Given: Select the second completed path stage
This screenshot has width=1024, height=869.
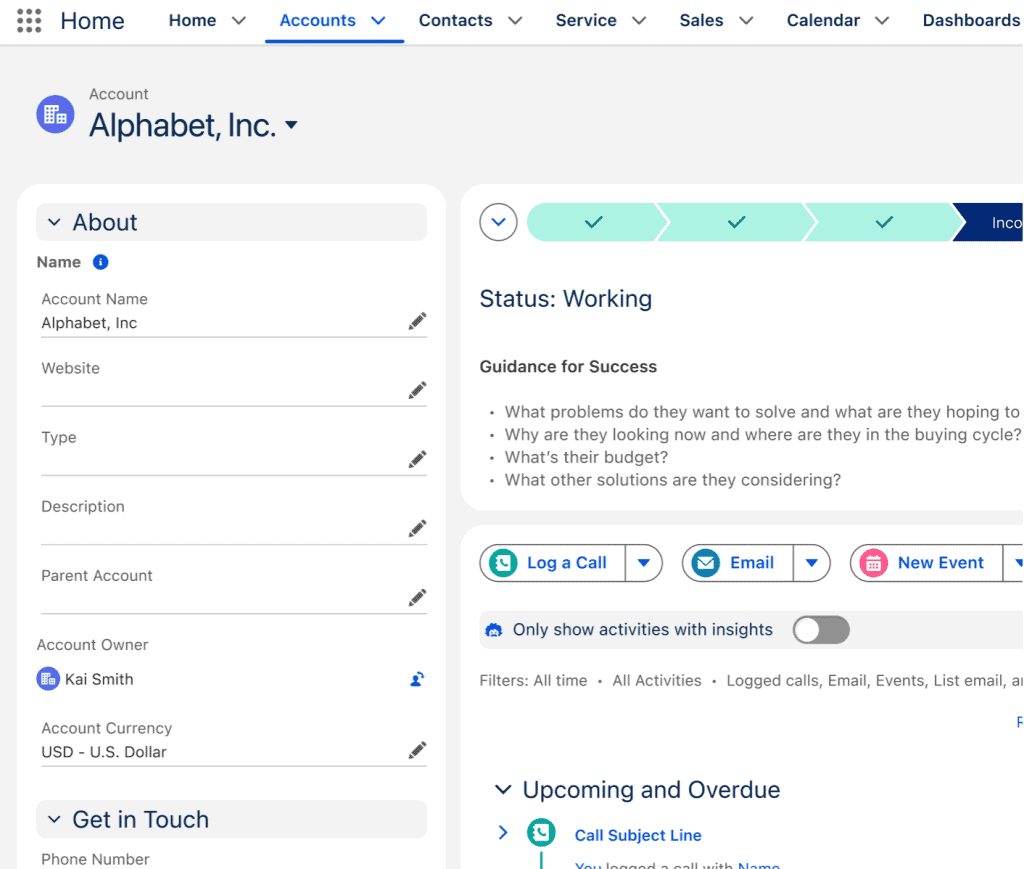Looking at the screenshot, I should pyautogui.click(x=737, y=222).
